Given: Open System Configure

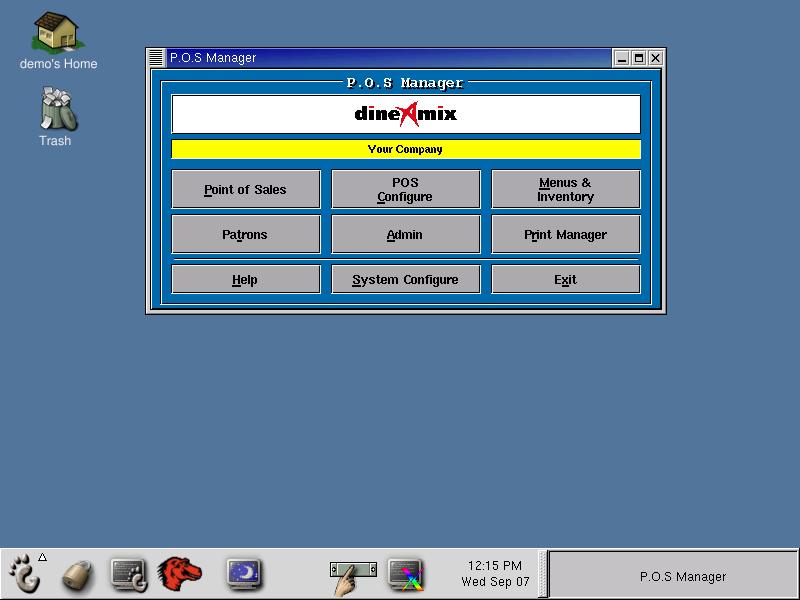Looking at the screenshot, I should point(406,279).
